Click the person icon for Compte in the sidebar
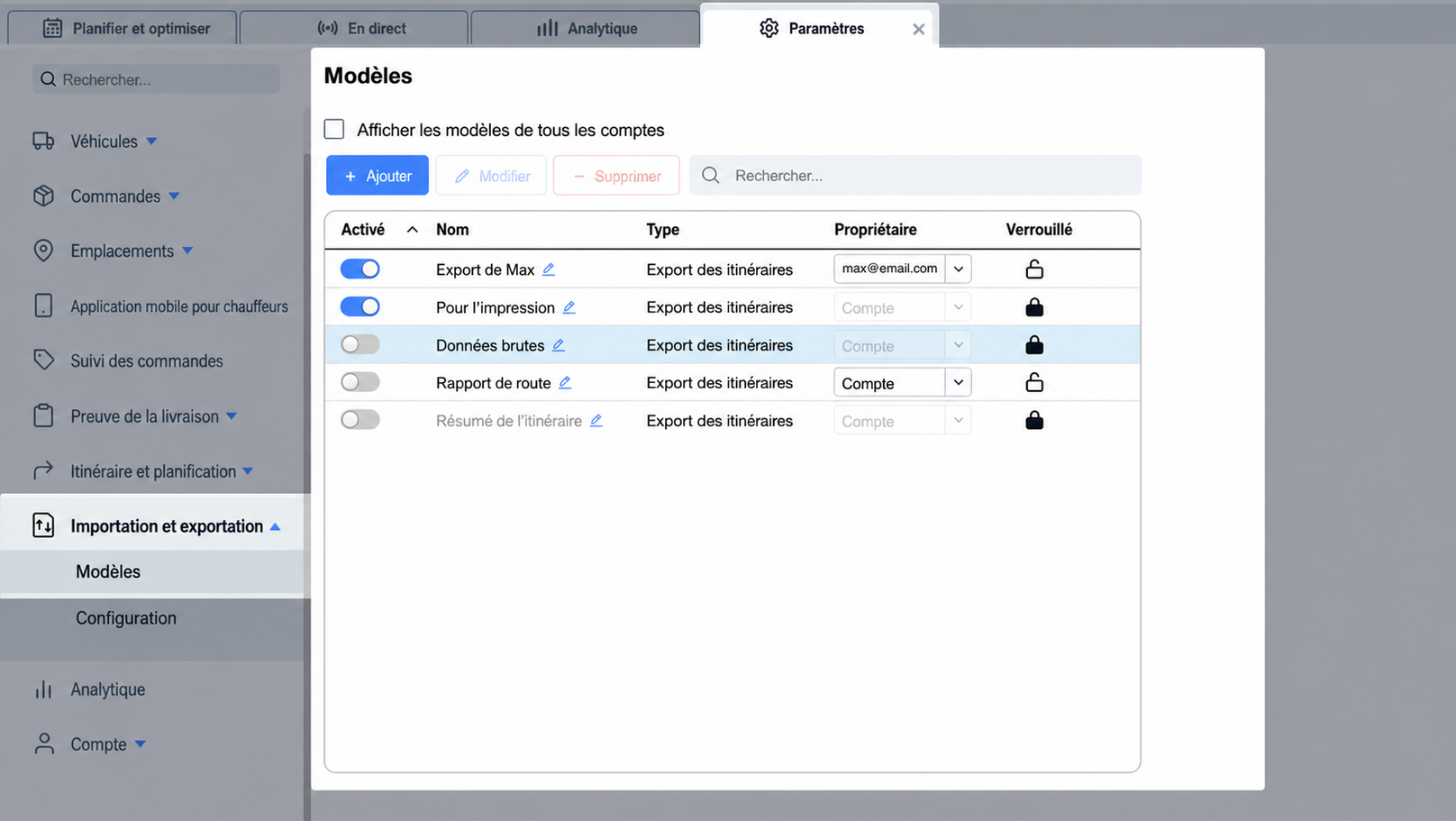1456x821 pixels. 43,743
